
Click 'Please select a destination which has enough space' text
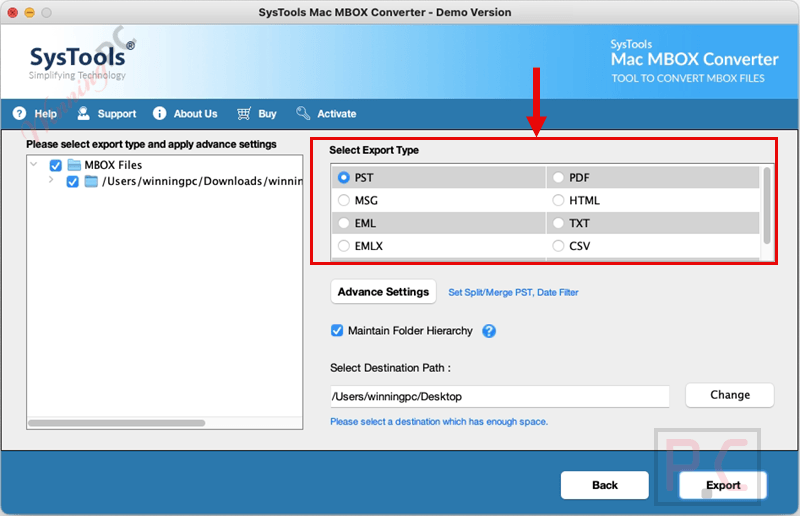(439, 422)
